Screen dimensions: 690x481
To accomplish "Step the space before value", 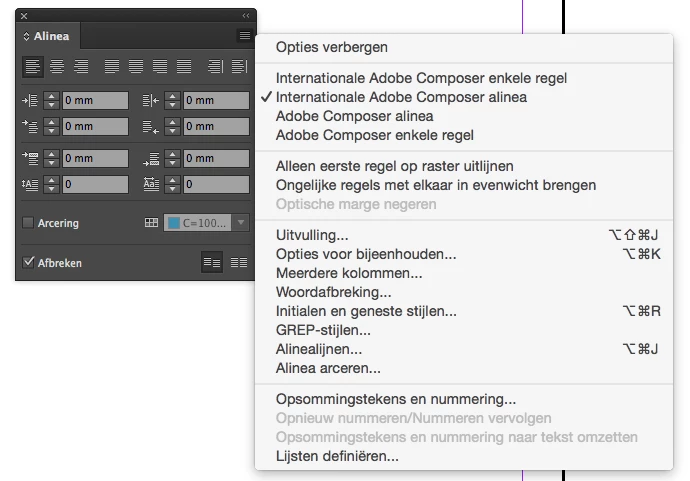I will [x=51, y=158].
